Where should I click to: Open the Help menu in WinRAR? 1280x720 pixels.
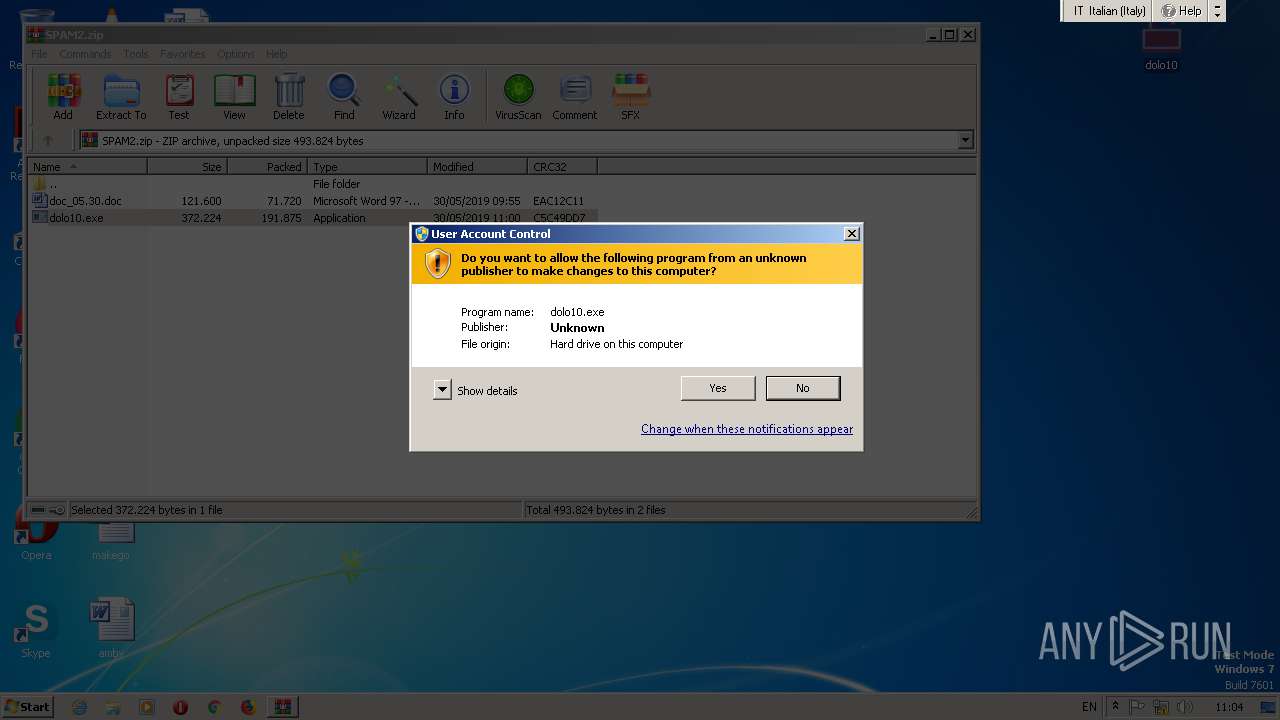click(x=276, y=54)
